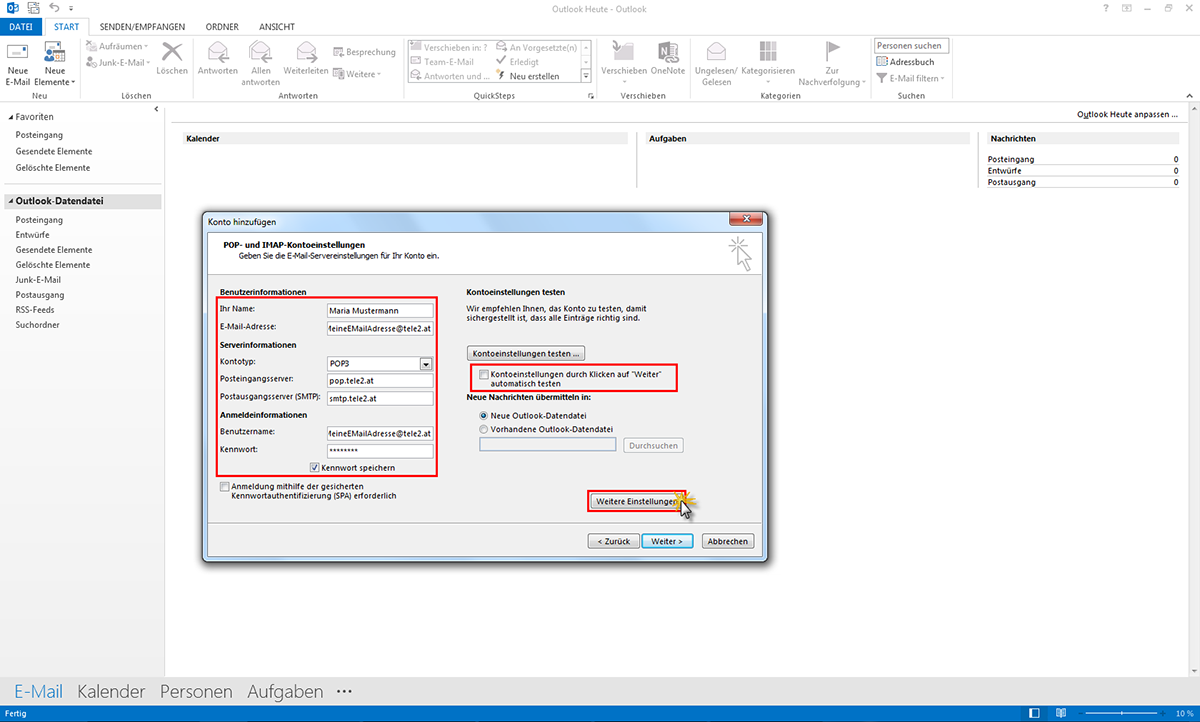Screen dimensions: 1200x722
Task: Expand the Weitere dropdown in Antworten group
Action: 358,74
